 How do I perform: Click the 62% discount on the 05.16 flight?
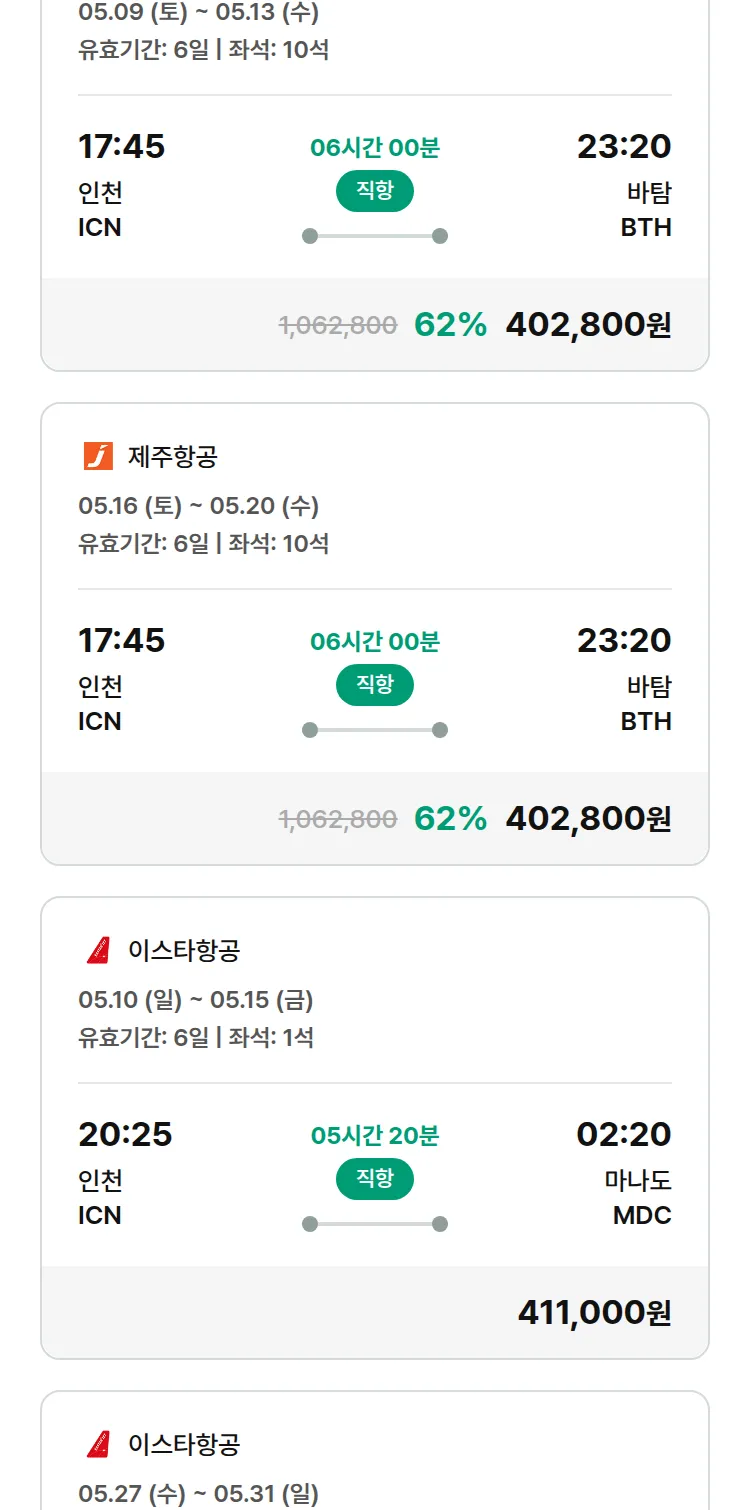pyautogui.click(x=450, y=819)
